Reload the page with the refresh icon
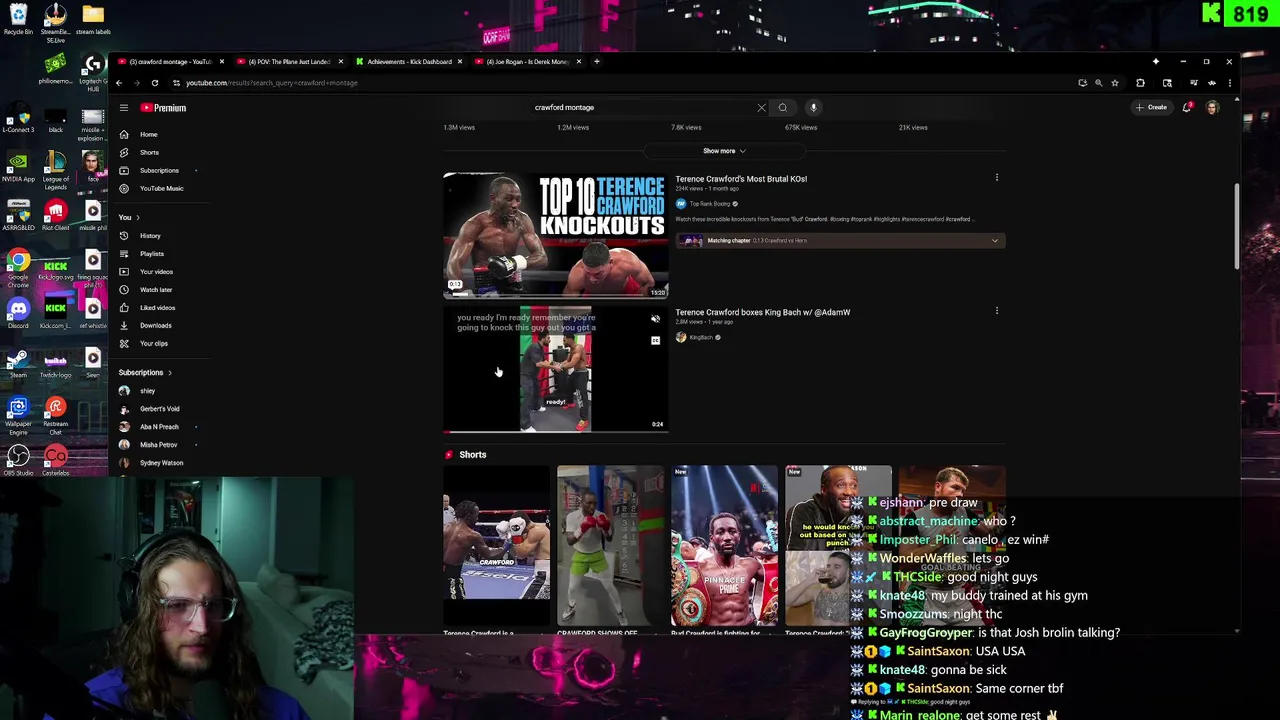The height and width of the screenshot is (720, 1280). point(155,83)
